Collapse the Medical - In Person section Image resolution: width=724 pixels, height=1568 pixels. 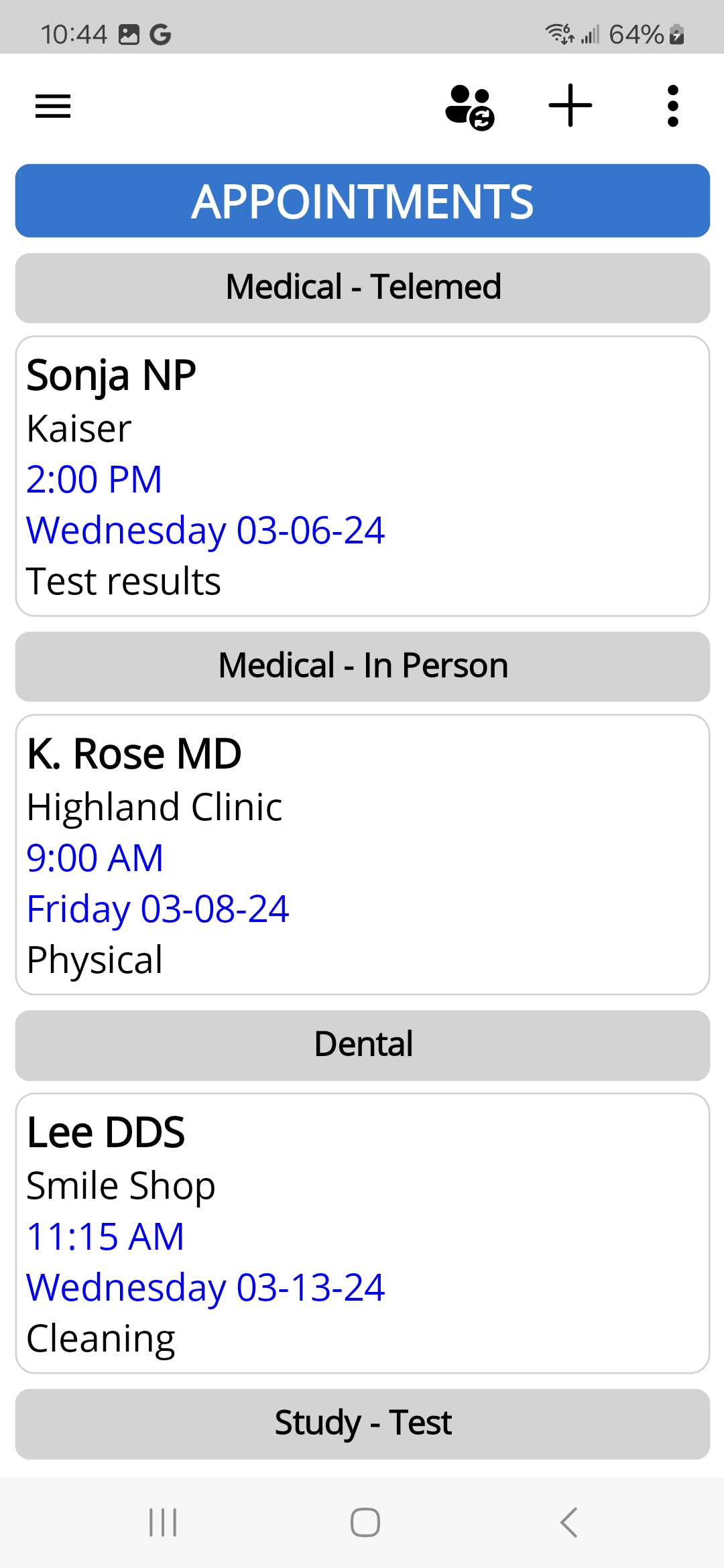click(x=363, y=666)
